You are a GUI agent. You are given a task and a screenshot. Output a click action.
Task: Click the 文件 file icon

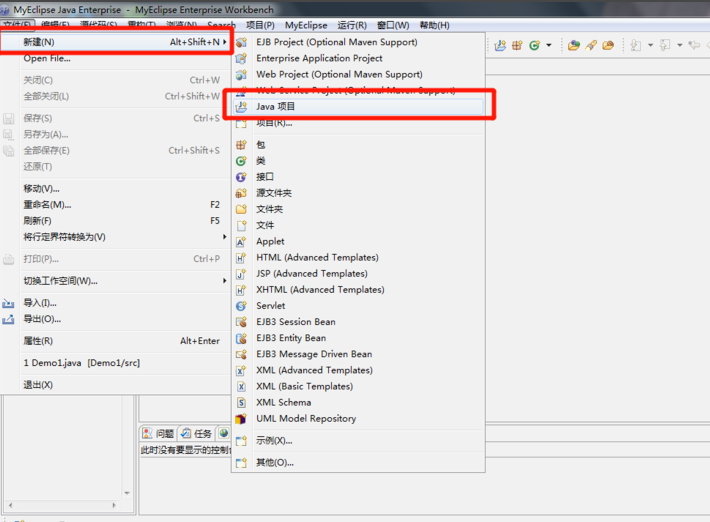241,225
